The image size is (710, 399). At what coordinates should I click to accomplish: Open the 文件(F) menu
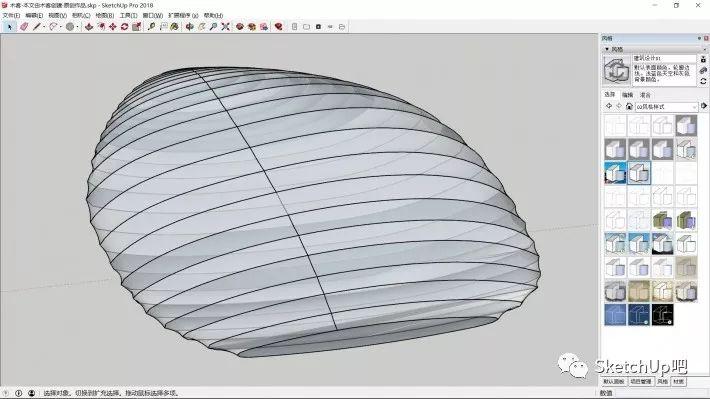coord(11,15)
